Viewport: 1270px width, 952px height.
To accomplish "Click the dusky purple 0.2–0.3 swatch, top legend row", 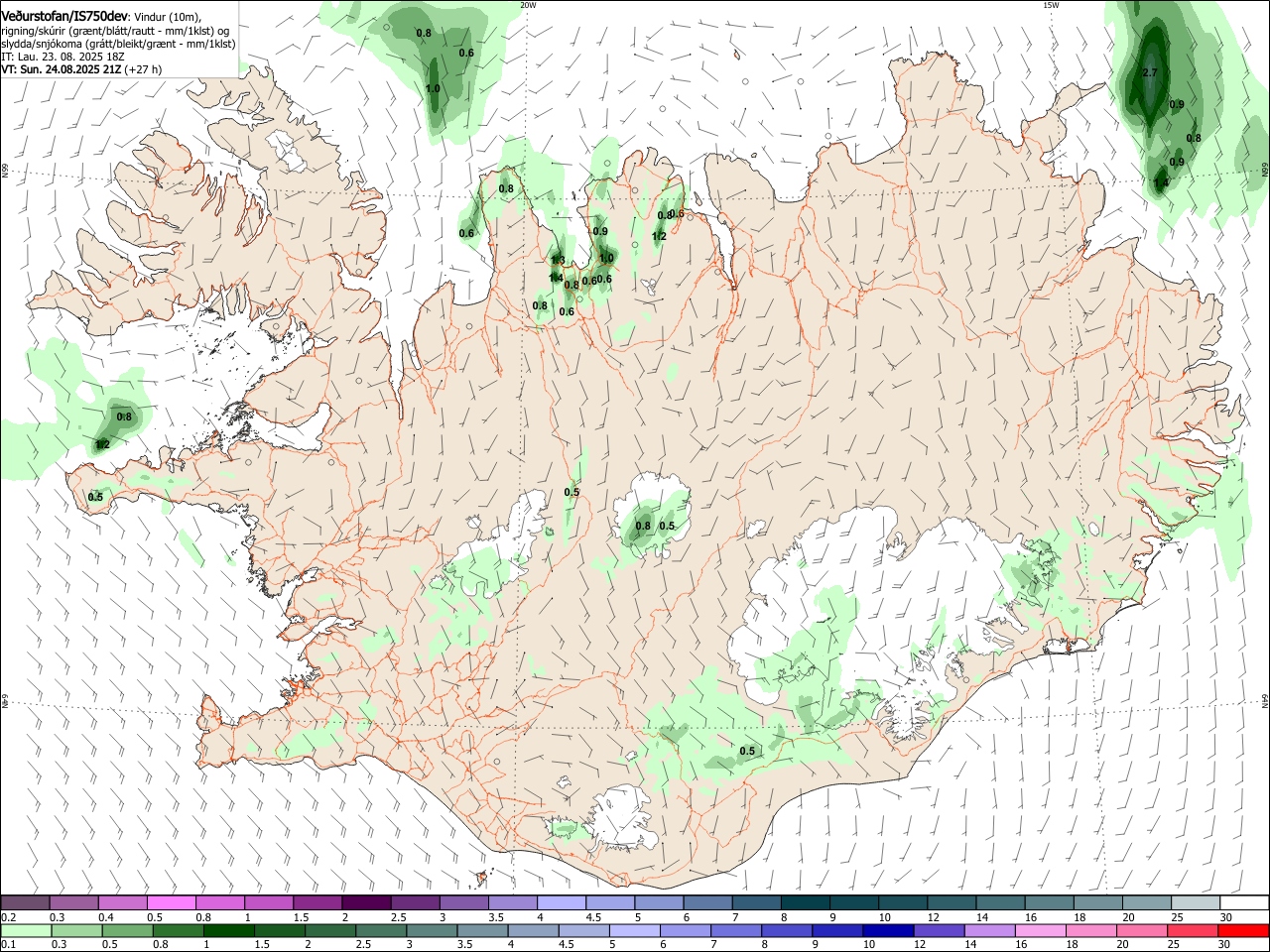I will coord(26,903).
